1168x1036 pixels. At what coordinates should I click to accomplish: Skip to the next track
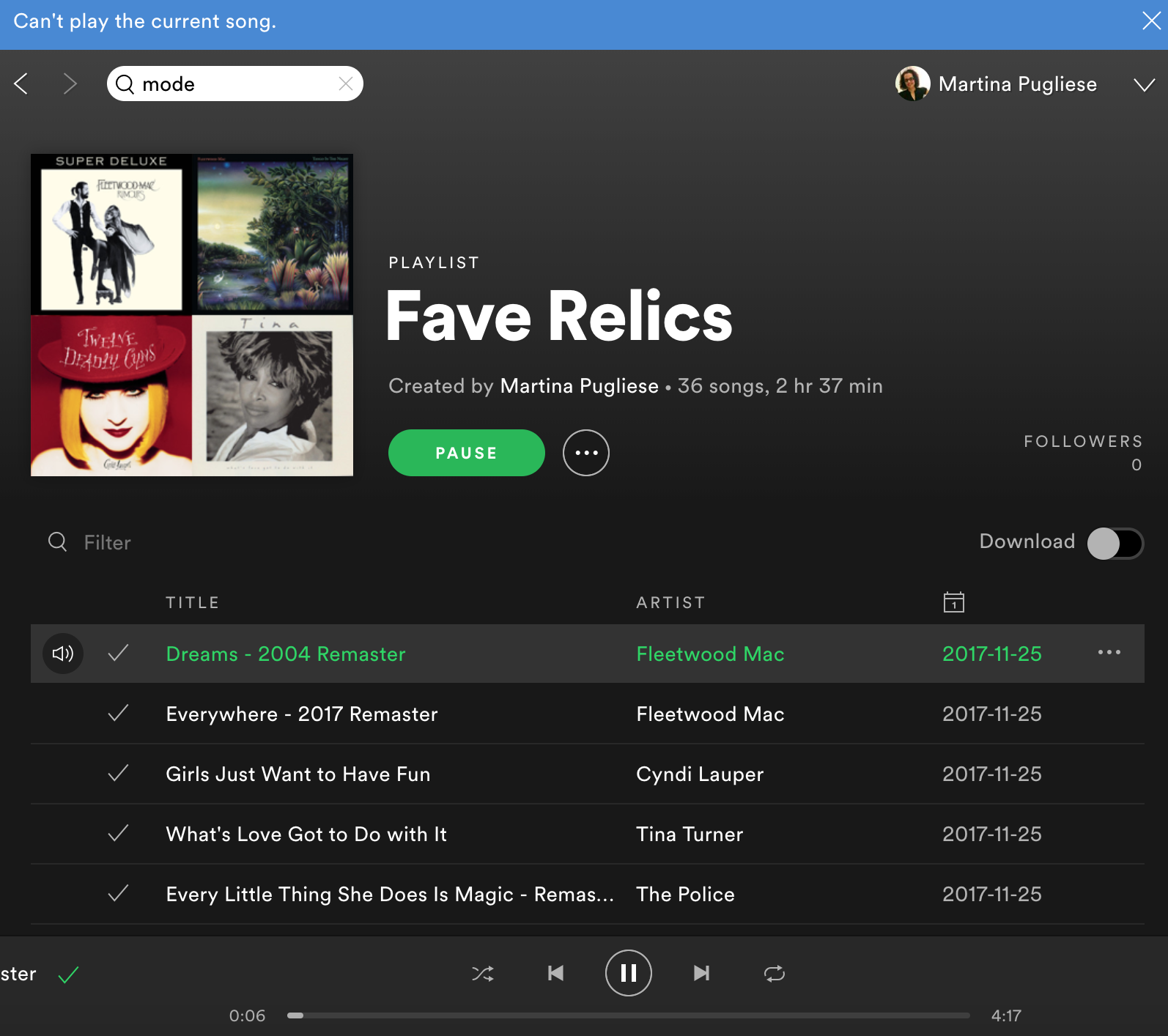701,973
